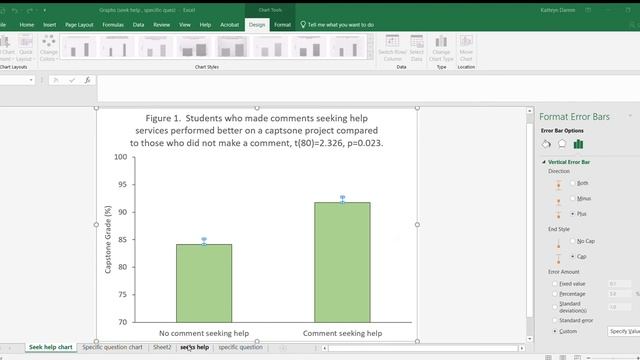Viewport: 640px width, 360px height.
Task: Switch to the Format chart tools tab
Action: tap(282, 25)
